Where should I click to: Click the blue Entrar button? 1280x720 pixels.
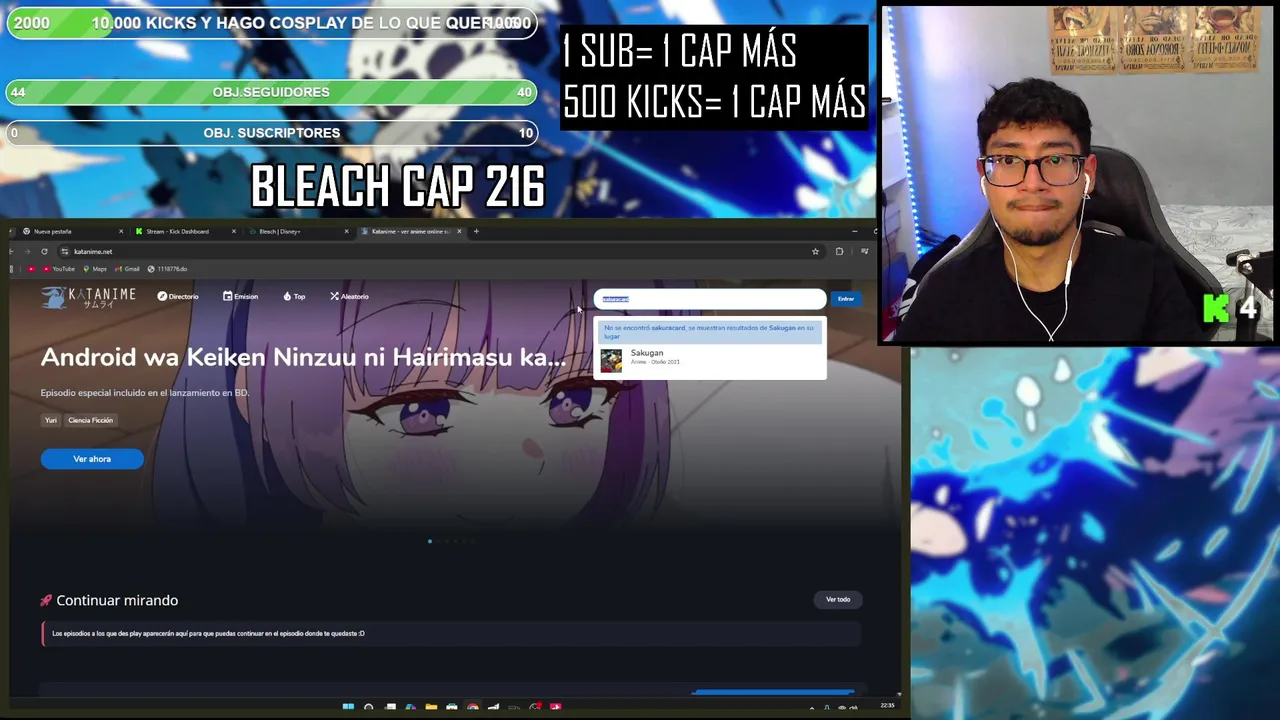click(846, 299)
